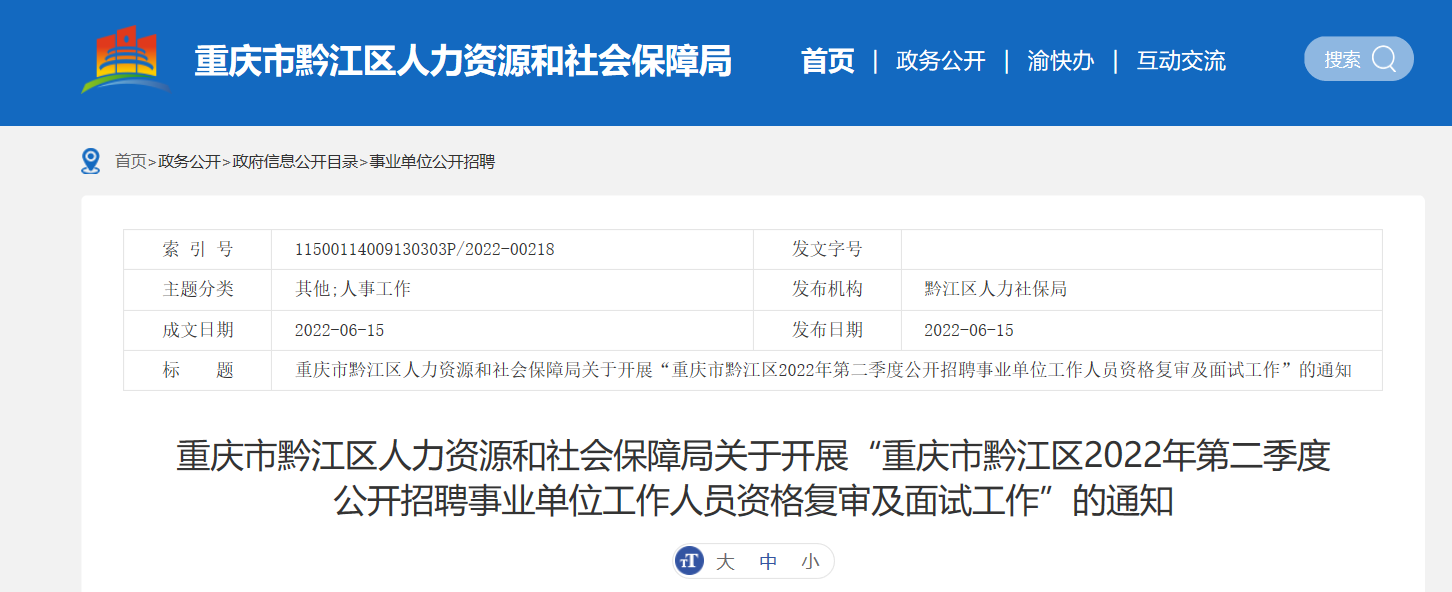The image size is (1452, 592).
Task: Open the 政务公开 top navigation item
Action: click(x=940, y=61)
